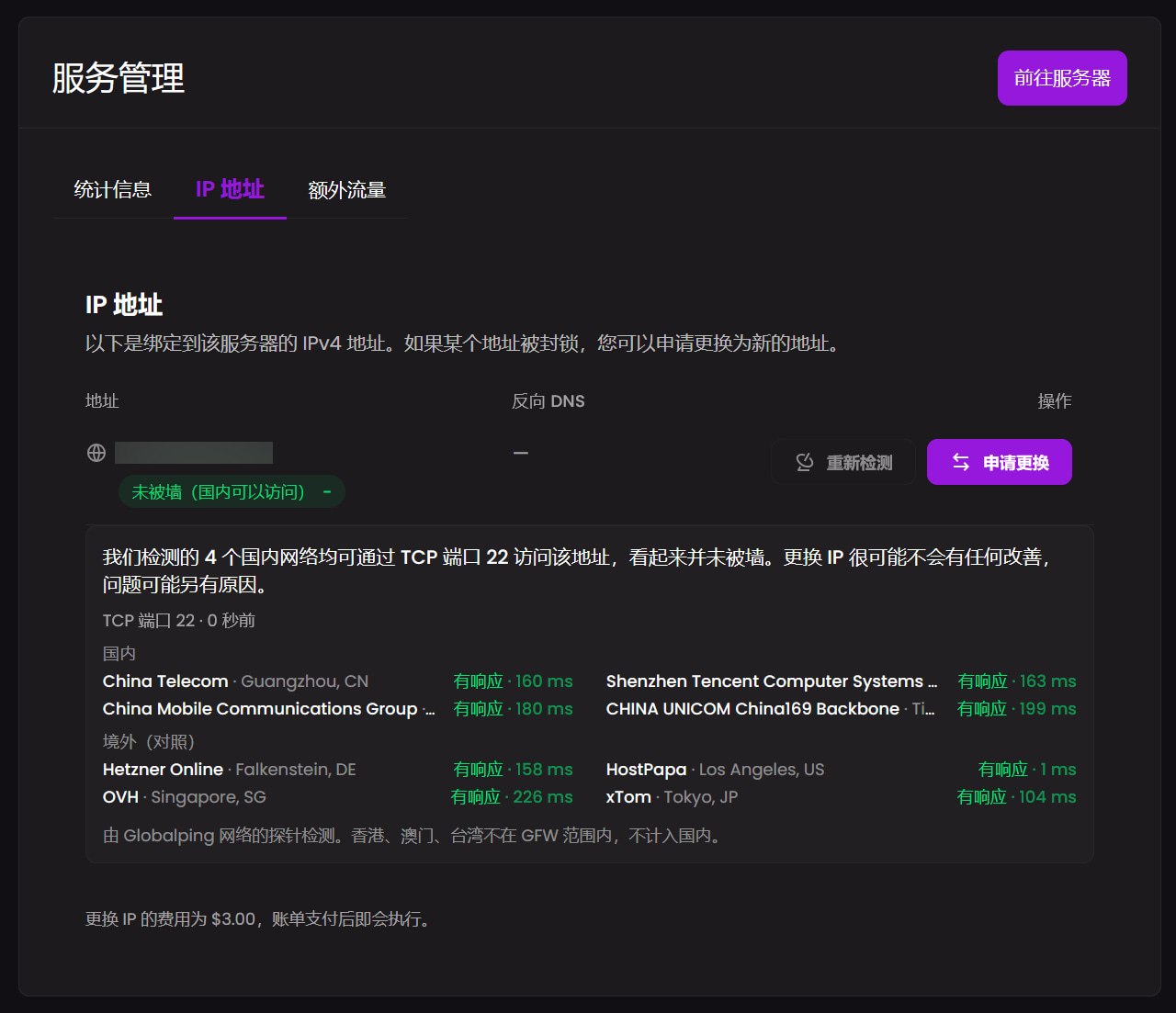Image resolution: width=1176 pixels, height=1013 pixels.
Task: Open the 额外流量 tab
Action: click(x=347, y=190)
